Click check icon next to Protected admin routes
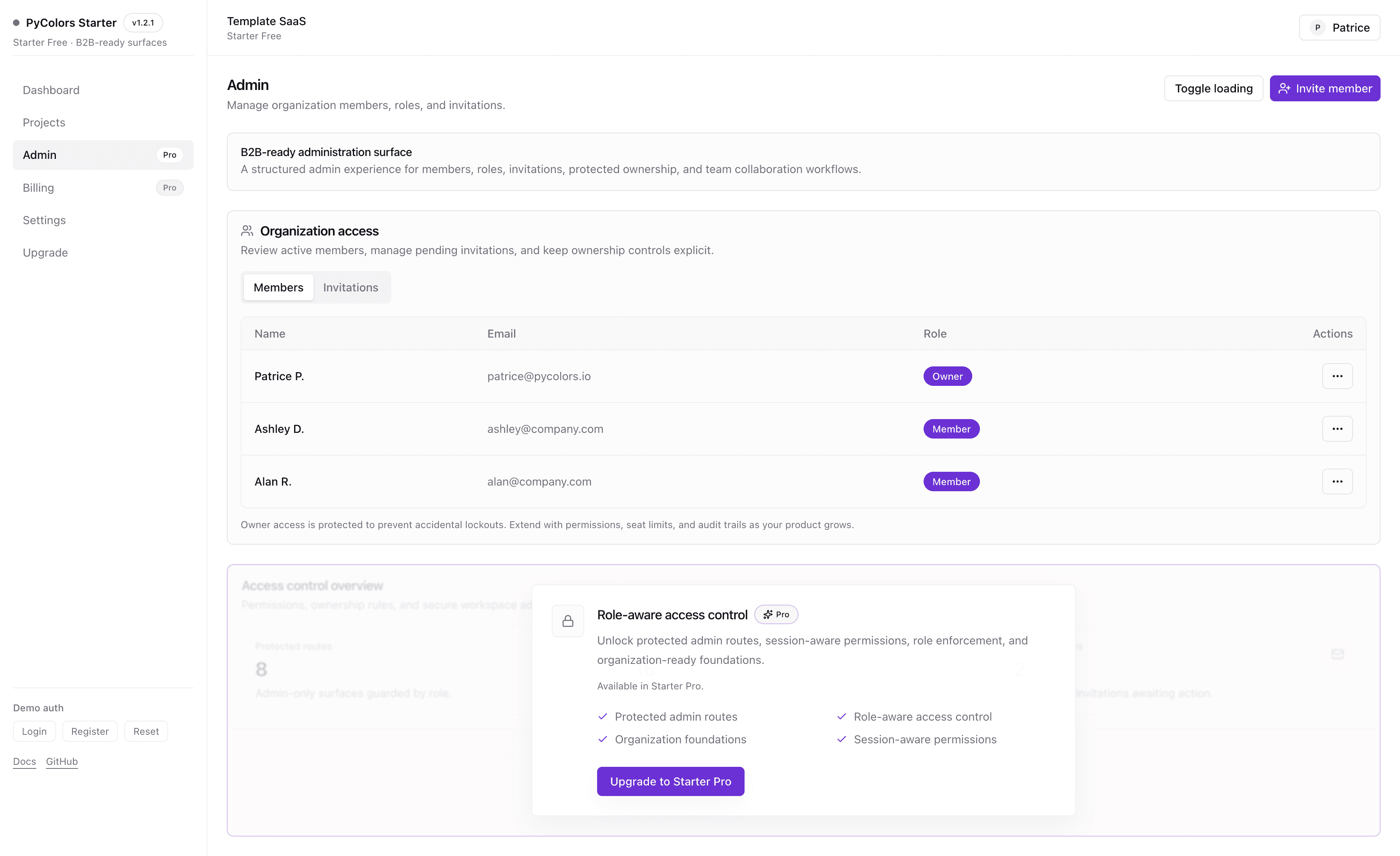This screenshot has width=1400, height=856. click(x=603, y=716)
